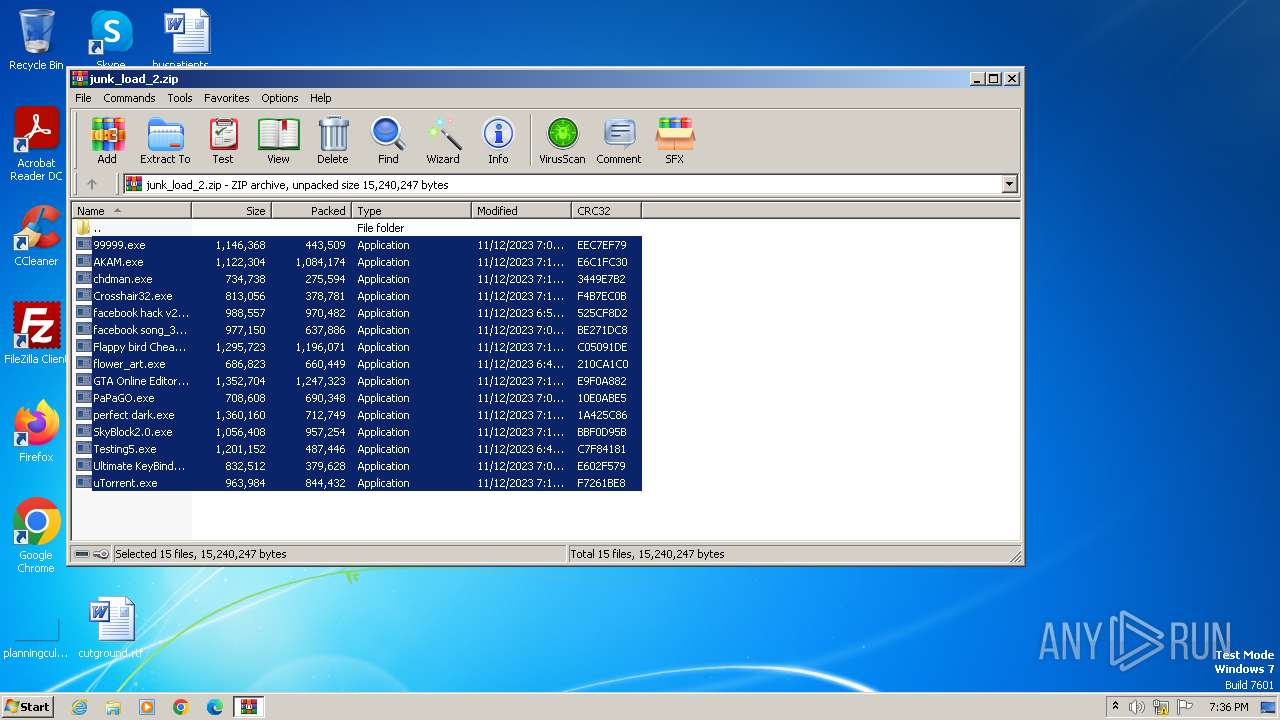
Task: Click WinRAR taskbar button
Action: (248, 707)
